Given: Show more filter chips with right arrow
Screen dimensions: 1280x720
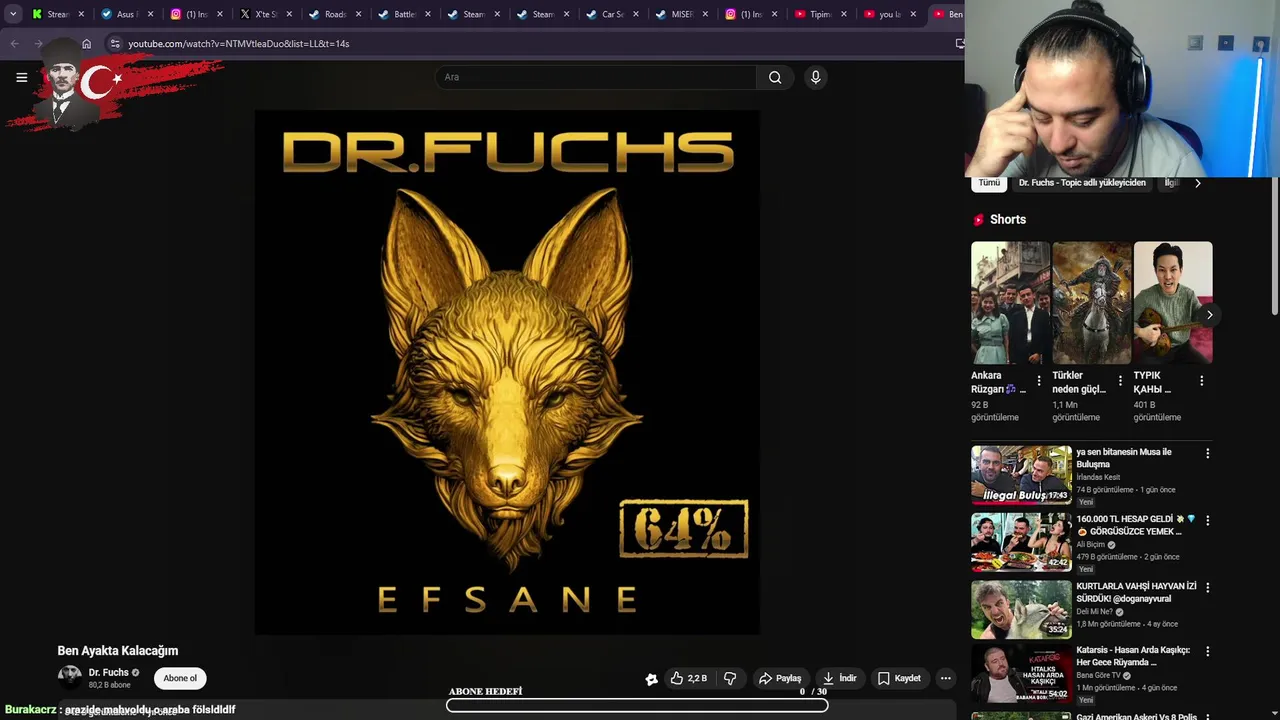Looking at the screenshot, I should (1197, 183).
